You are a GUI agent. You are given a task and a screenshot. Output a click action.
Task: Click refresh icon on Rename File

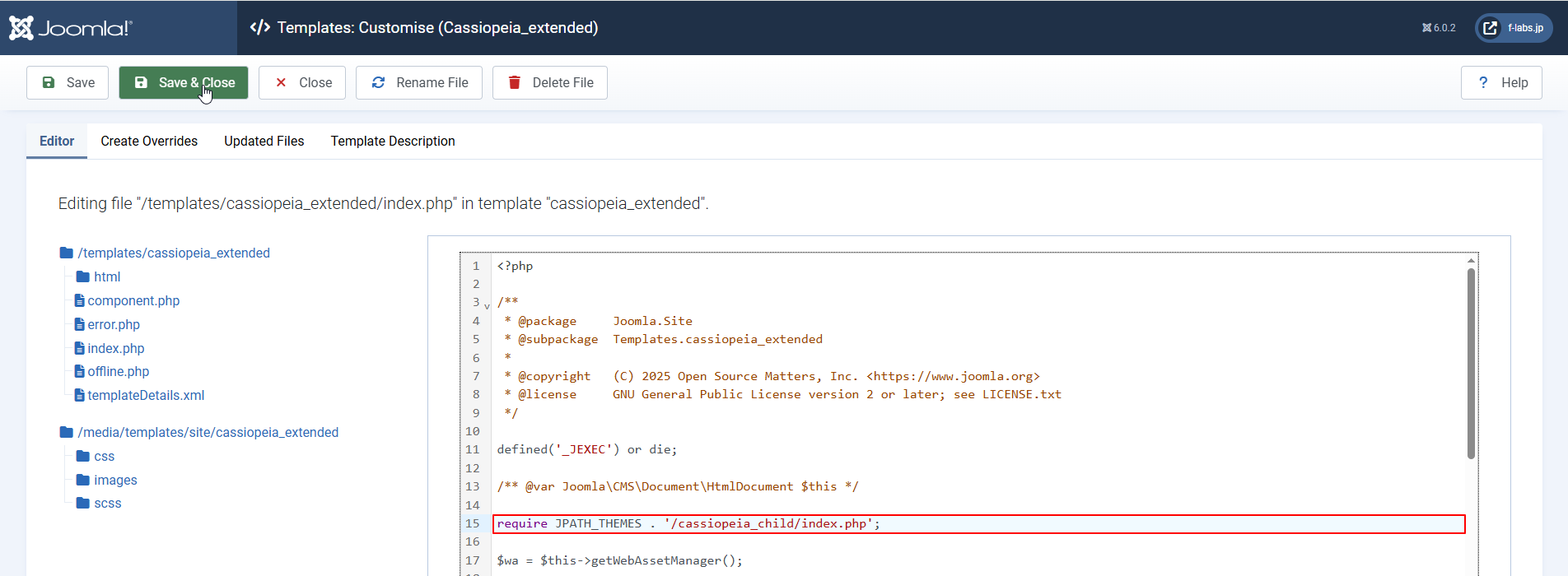[x=379, y=82]
